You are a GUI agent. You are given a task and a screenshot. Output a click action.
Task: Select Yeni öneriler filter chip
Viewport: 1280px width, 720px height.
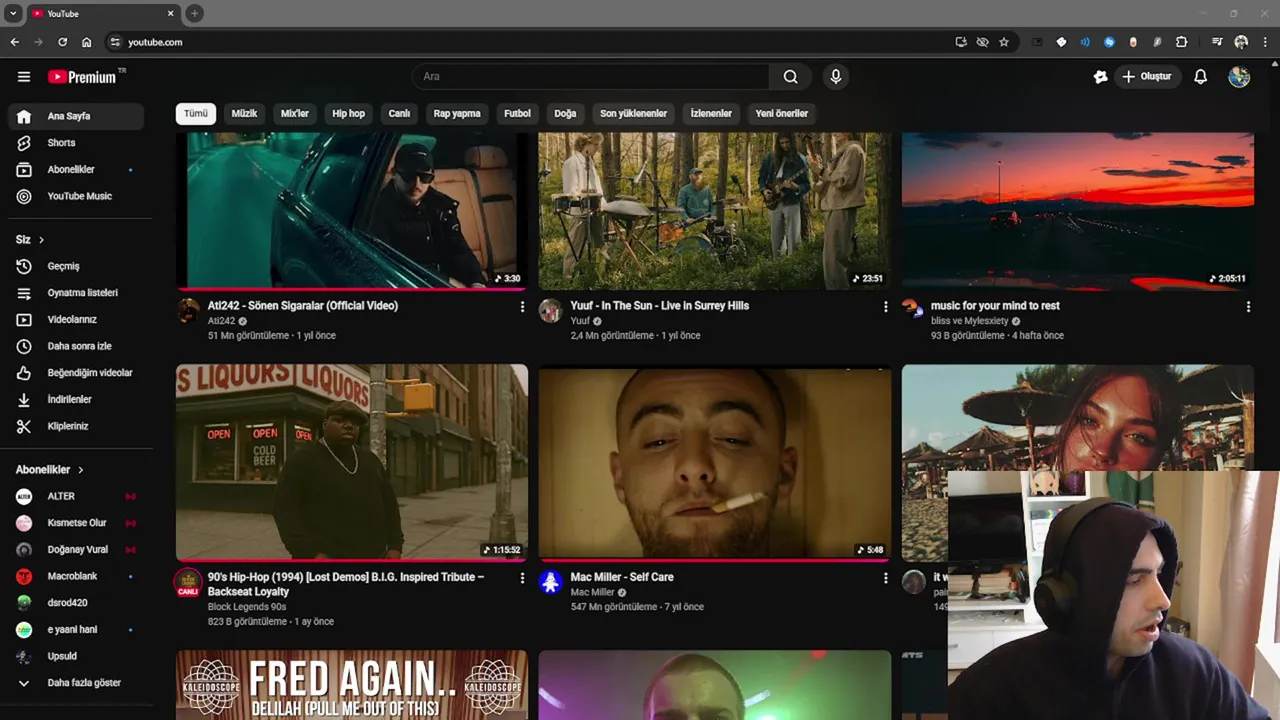click(x=781, y=113)
